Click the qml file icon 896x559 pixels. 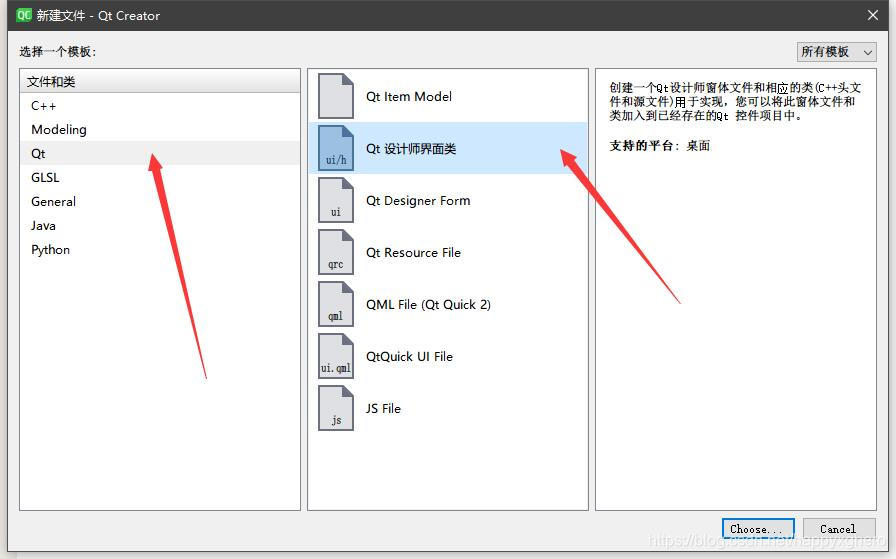pos(335,304)
